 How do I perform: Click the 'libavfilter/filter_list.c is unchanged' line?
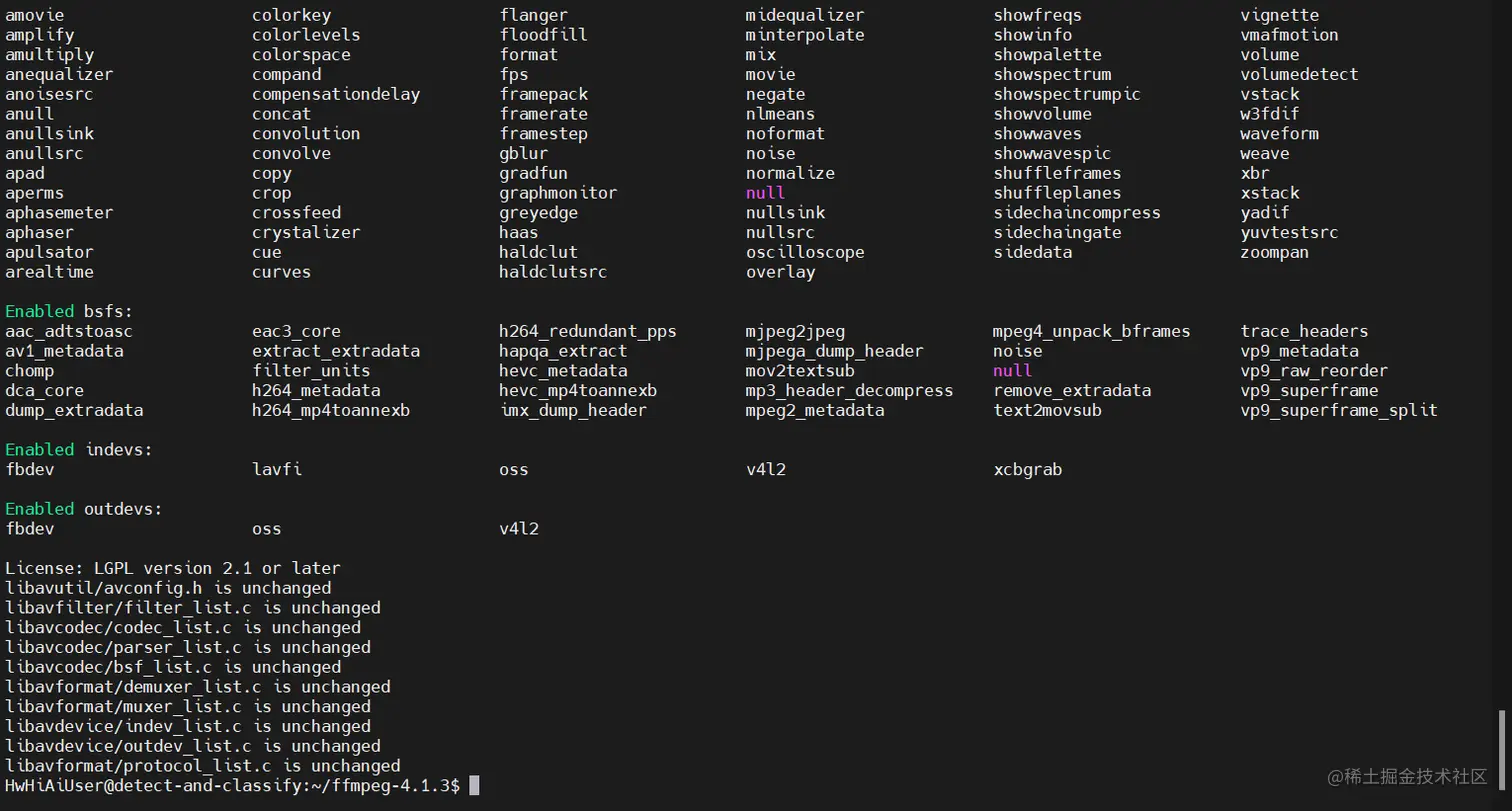[x=193, y=608]
